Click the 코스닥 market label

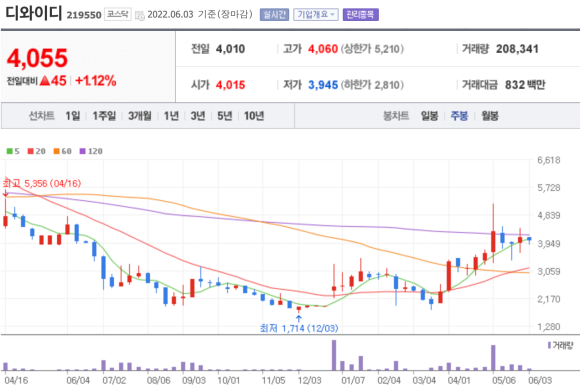pyautogui.click(x=118, y=14)
